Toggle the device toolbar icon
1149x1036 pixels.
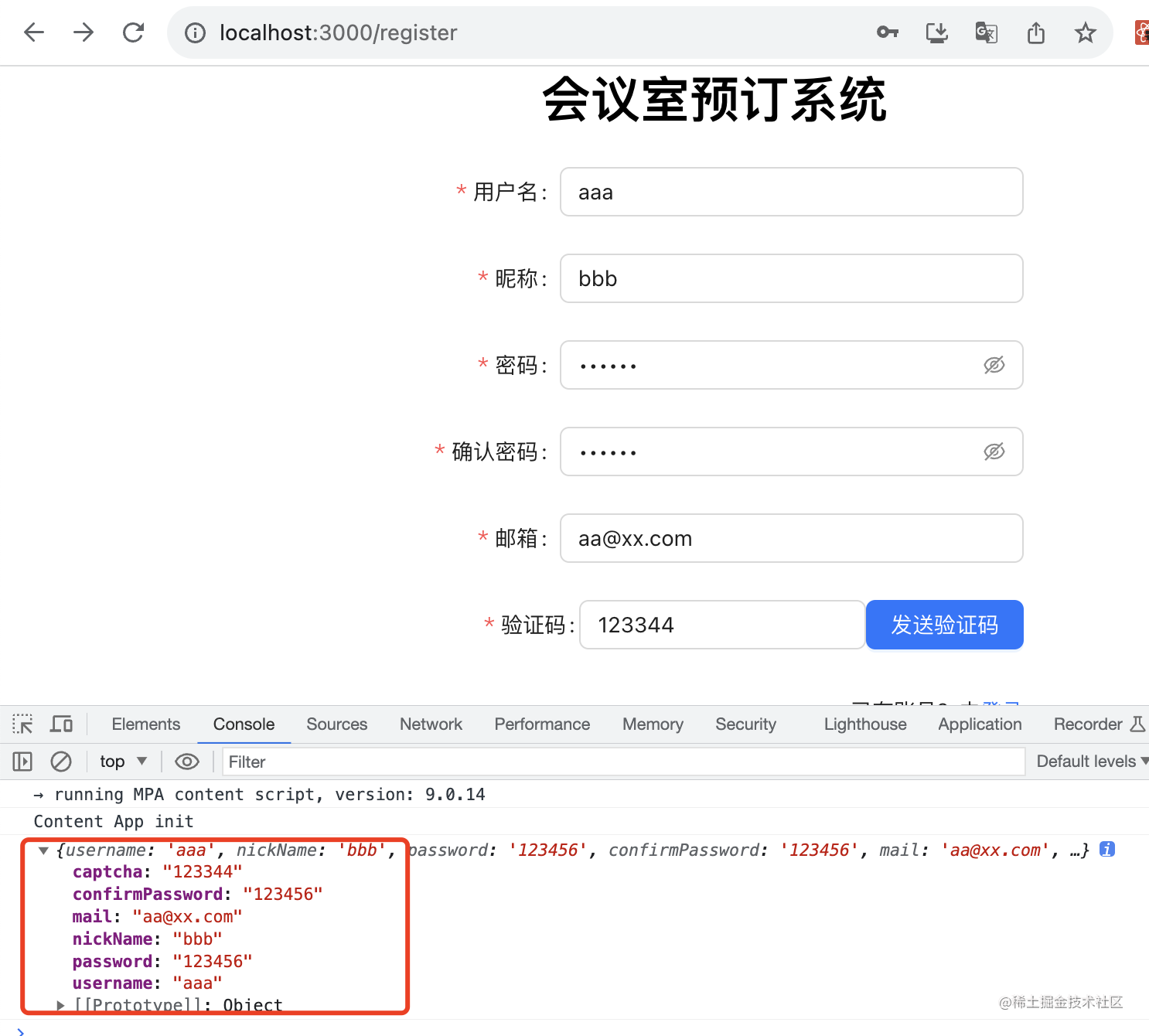61,724
